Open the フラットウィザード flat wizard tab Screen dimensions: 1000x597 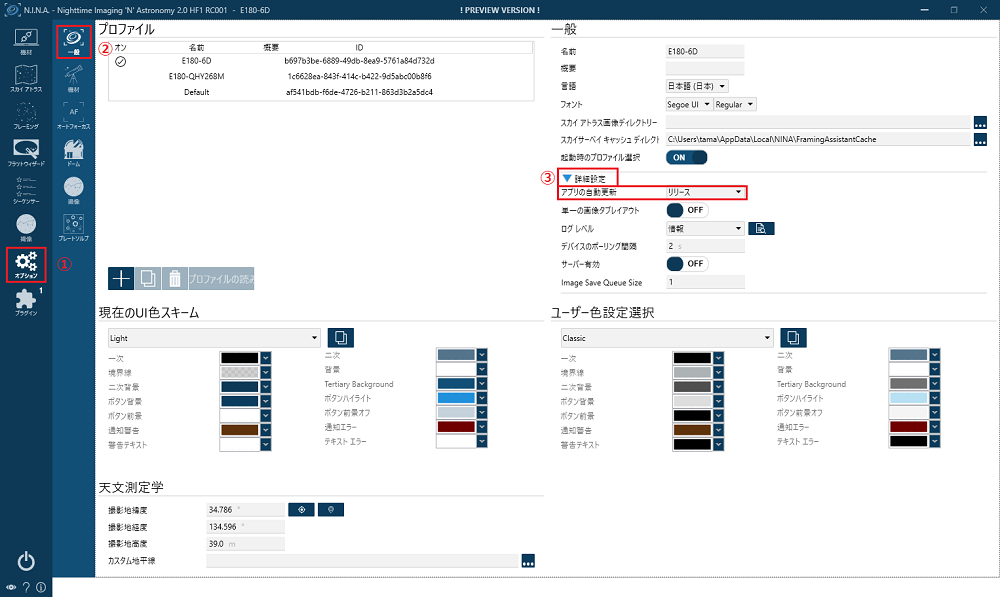pyautogui.click(x=26, y=153)
